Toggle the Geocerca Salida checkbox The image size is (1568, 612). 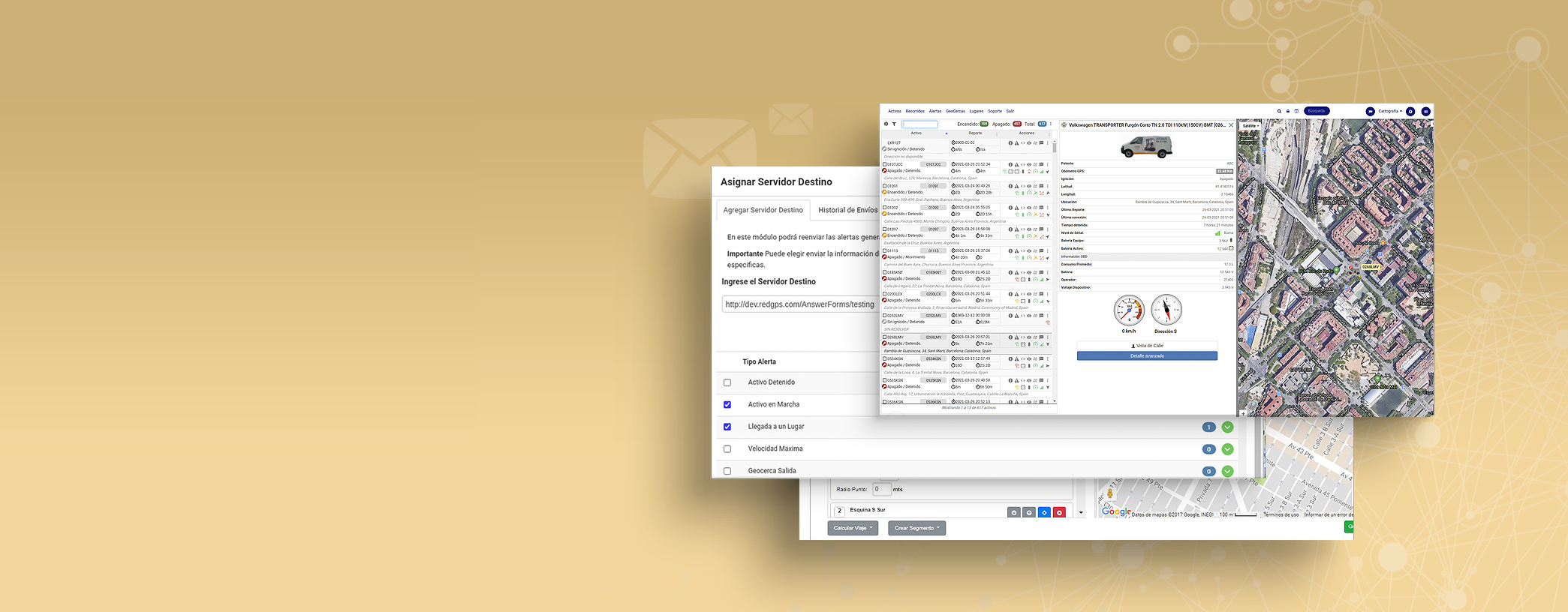click(727, 471)
